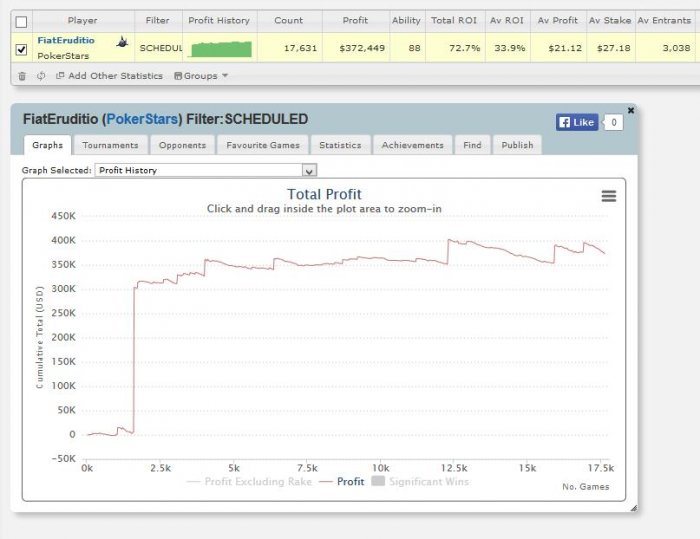Click the $21.12 average profit value
Viewport: 700px width, 539px height.
point(565,48)
